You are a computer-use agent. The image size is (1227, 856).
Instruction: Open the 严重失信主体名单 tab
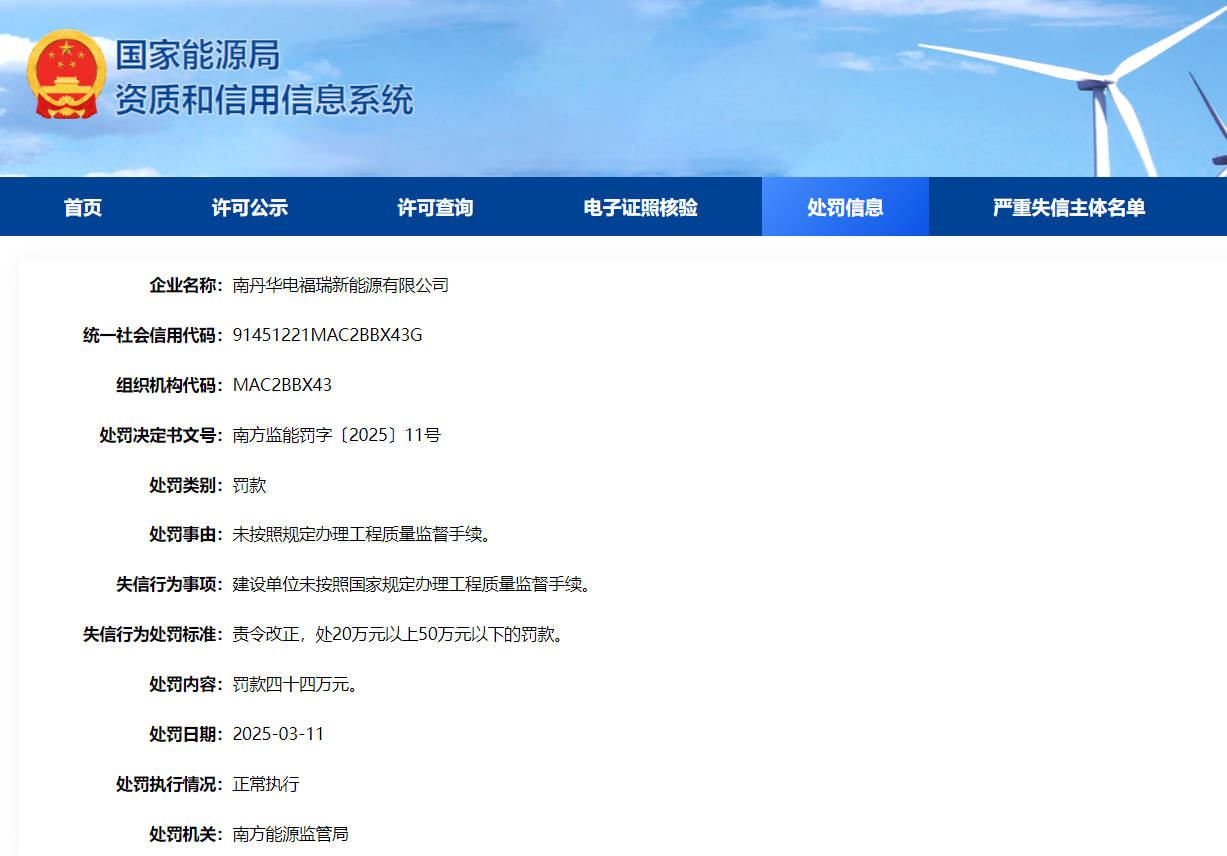tap(1069, 208)
